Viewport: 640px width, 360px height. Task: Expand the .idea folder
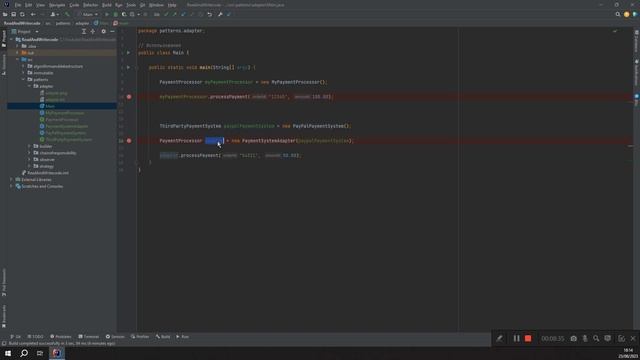tap(18, 46)
